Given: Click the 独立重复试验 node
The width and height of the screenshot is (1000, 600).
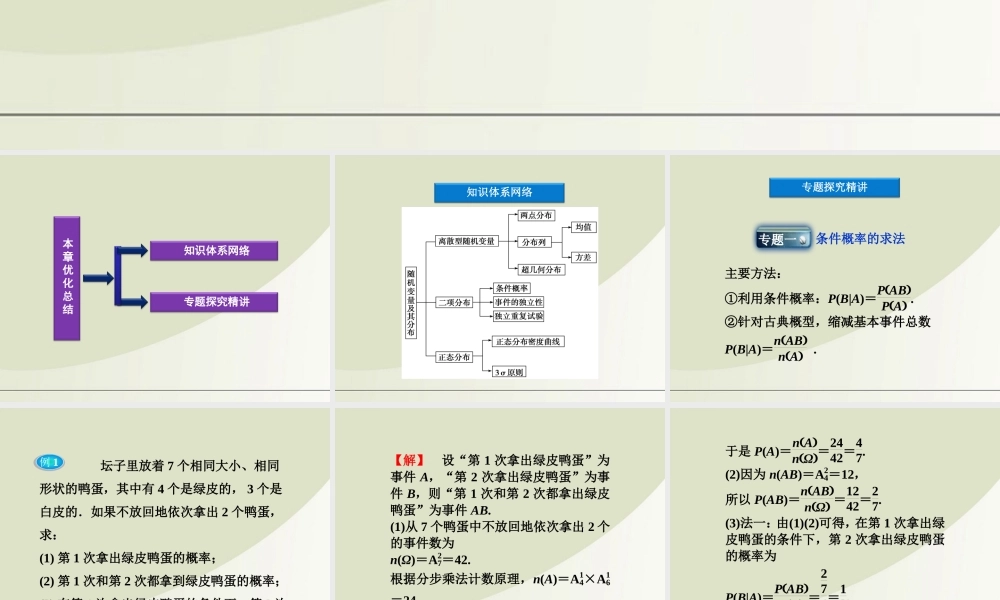Looking at the screenshot, I should 518,316.
